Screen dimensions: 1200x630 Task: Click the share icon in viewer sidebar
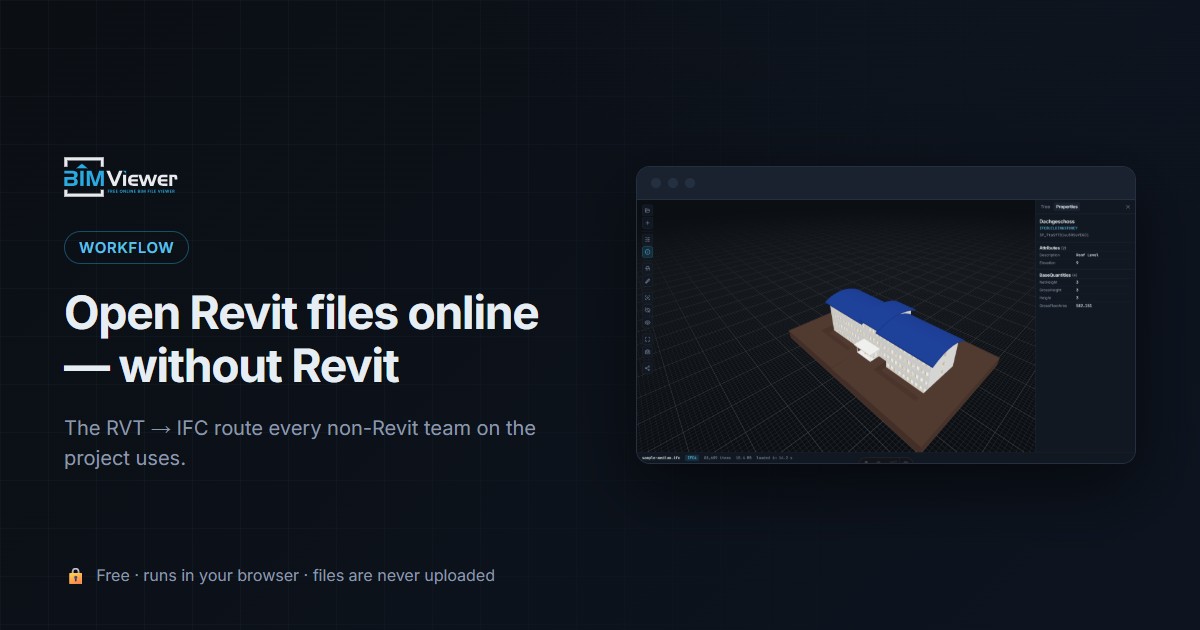pos(647,368)
